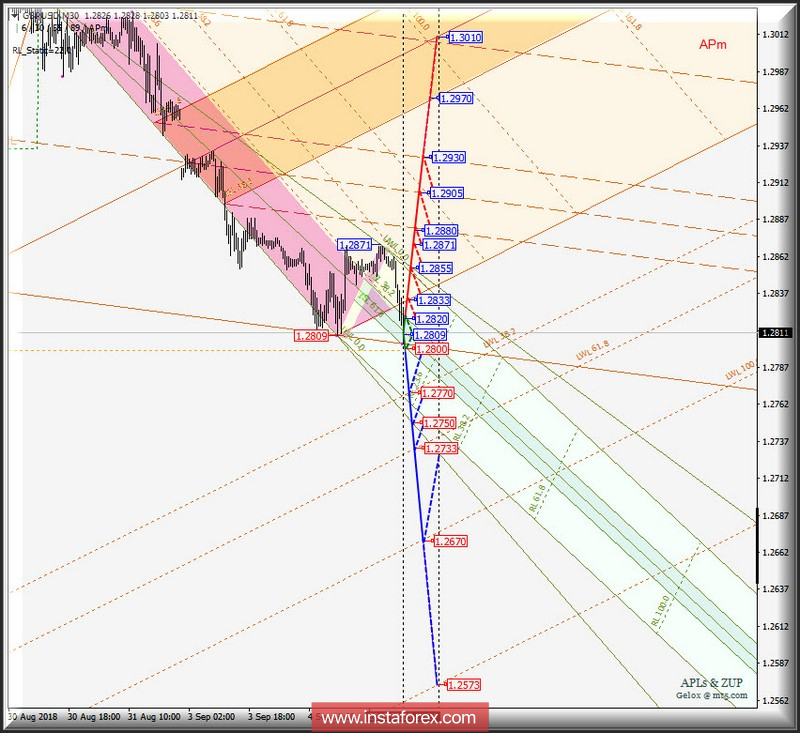Select the 1.2970 price level label
This screenshot has height=733, width=800.
(x=455, y=99)
